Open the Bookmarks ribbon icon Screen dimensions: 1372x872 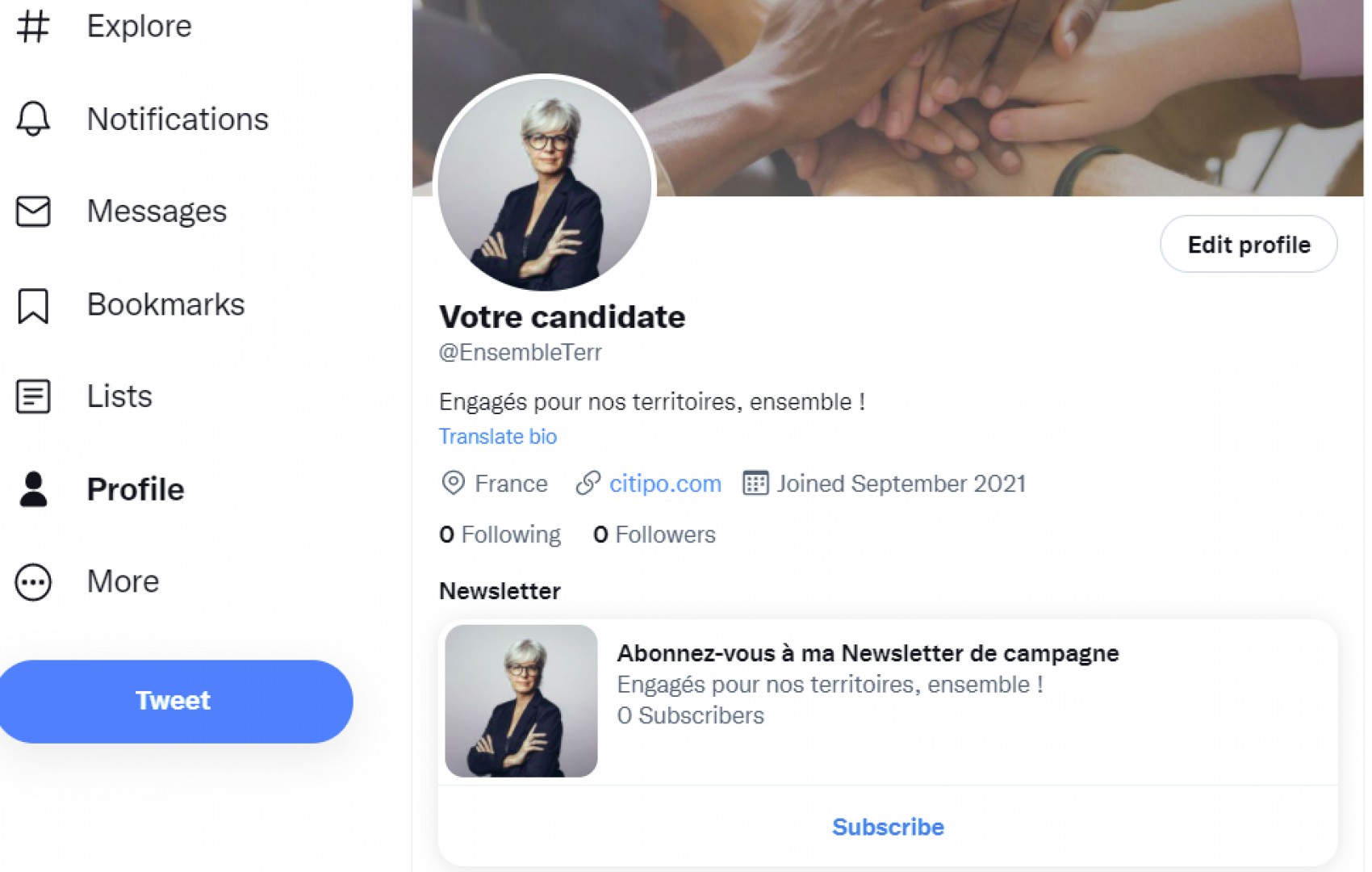pos(33,305)
